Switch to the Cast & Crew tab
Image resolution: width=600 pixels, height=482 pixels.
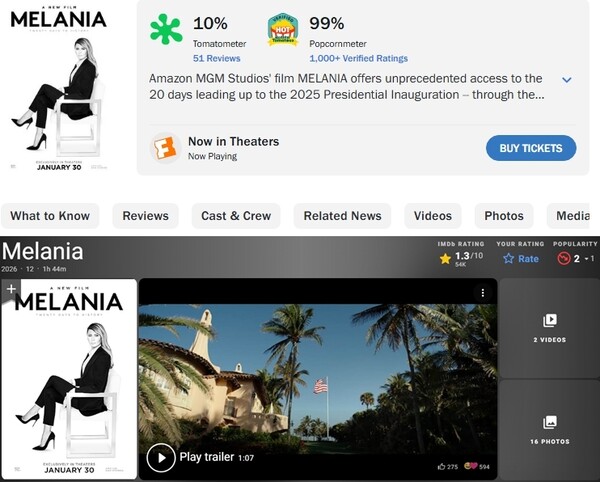236,216
